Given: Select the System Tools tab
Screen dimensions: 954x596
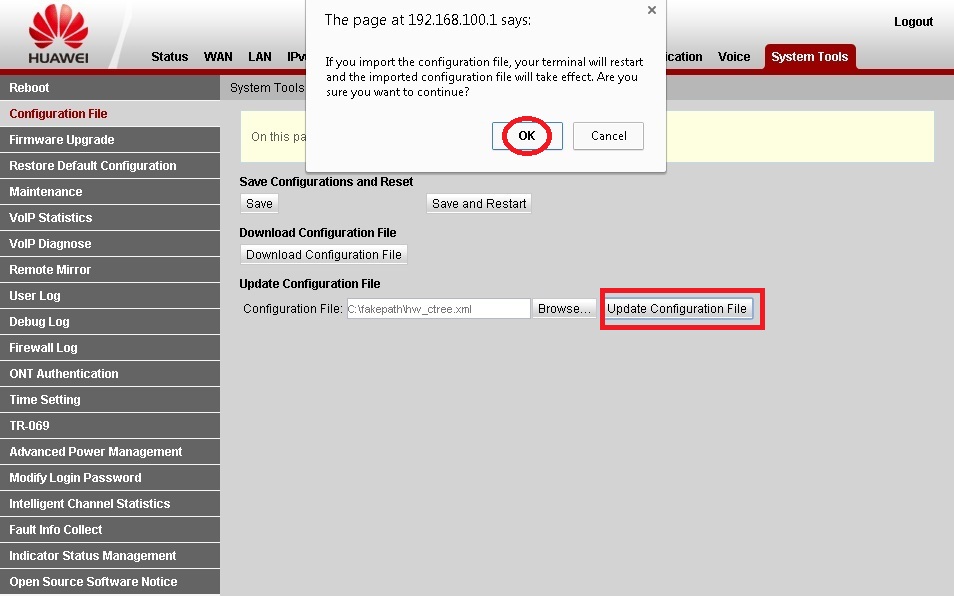Looking at the screenshot, I should [x=809, y=57].
